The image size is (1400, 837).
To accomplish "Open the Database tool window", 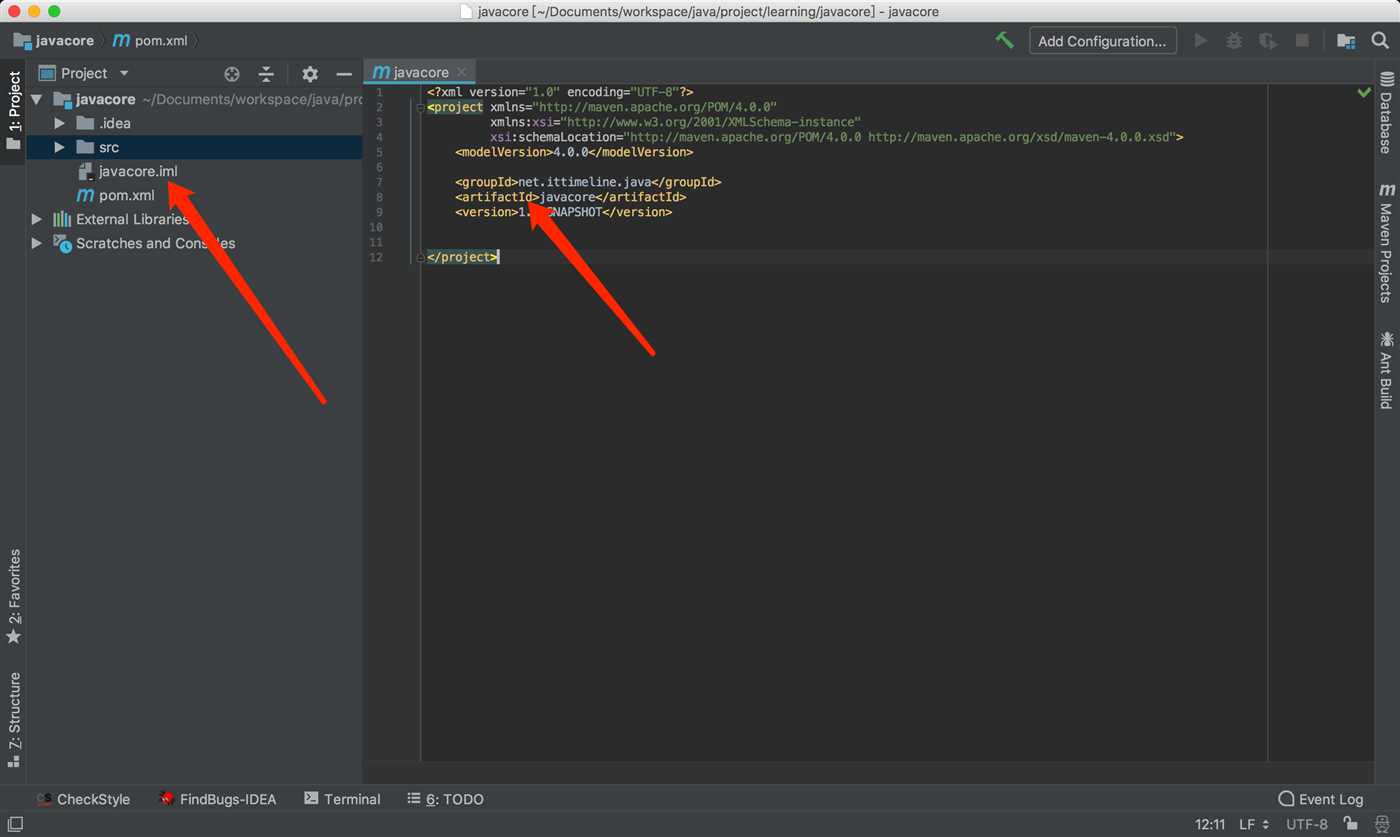I will [x=1387, y=112].
